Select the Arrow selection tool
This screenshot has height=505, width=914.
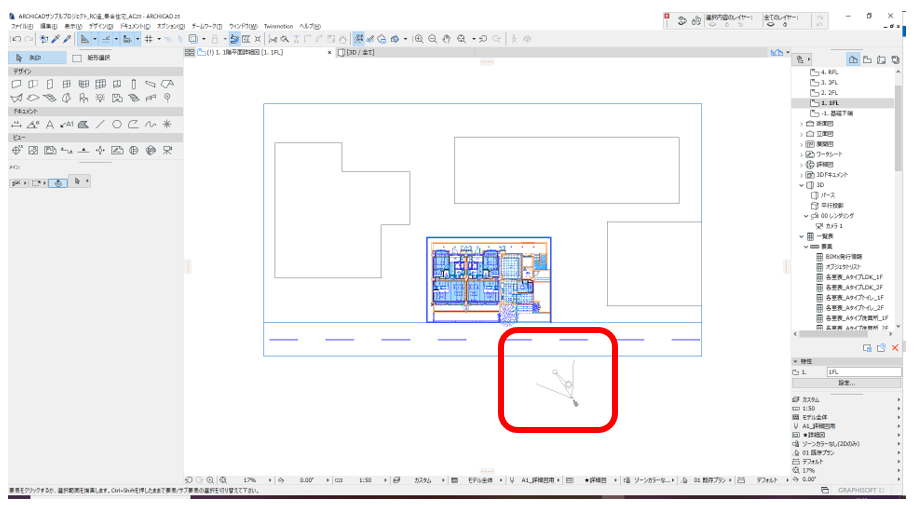pos(37,58)
